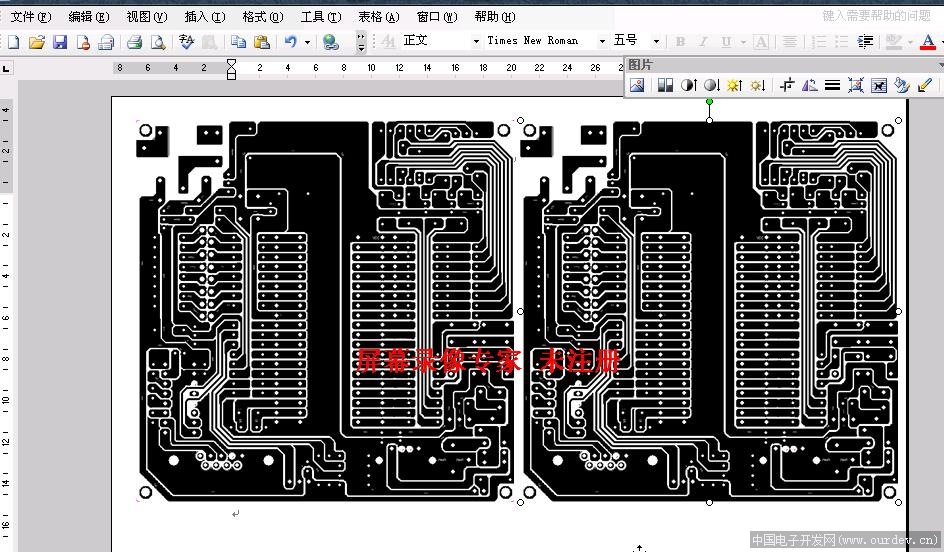Screen dimensions: 944x552
Task: Click the Insert Picture icon
Action: pyautogui.click(x=637, y=86)
